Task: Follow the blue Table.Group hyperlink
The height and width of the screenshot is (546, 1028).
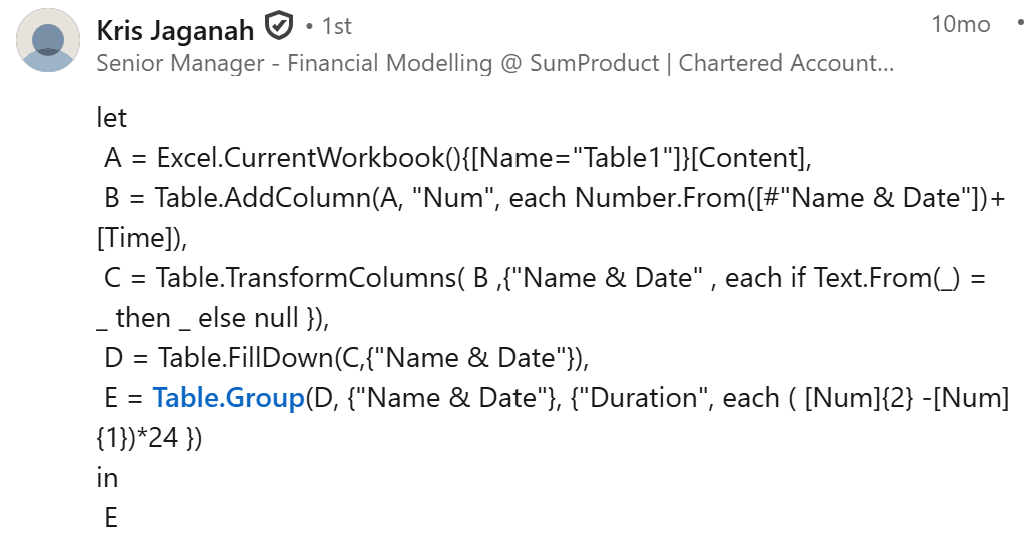Action: (x=229, y=398)
